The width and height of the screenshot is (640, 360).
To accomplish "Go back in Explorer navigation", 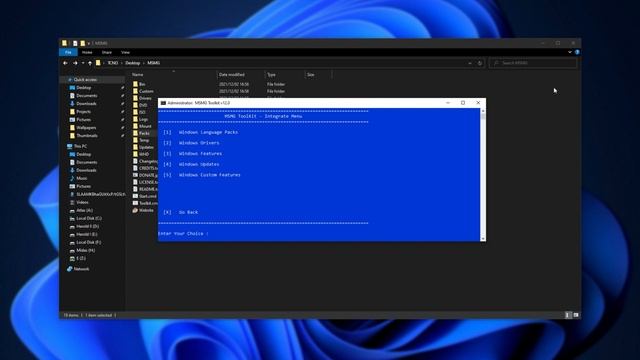I will (x=65, y=63).
